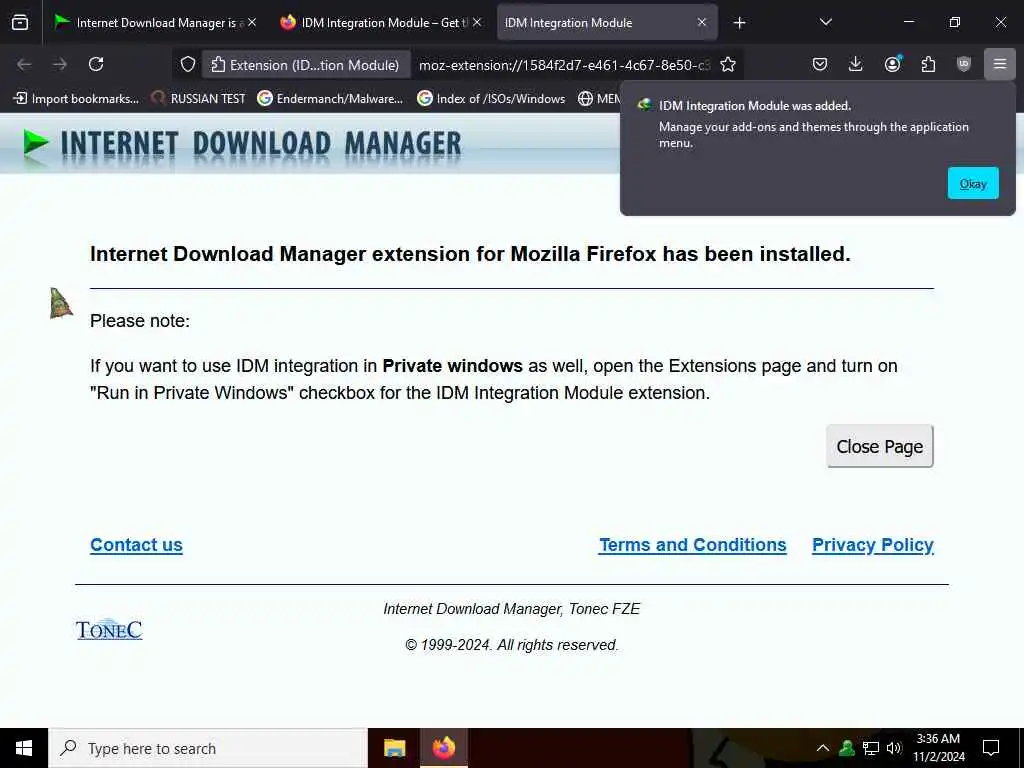This screenshot has width=1024, height=768.
Task: Open the partially hidden MEM bookmark
Action: 599,99
